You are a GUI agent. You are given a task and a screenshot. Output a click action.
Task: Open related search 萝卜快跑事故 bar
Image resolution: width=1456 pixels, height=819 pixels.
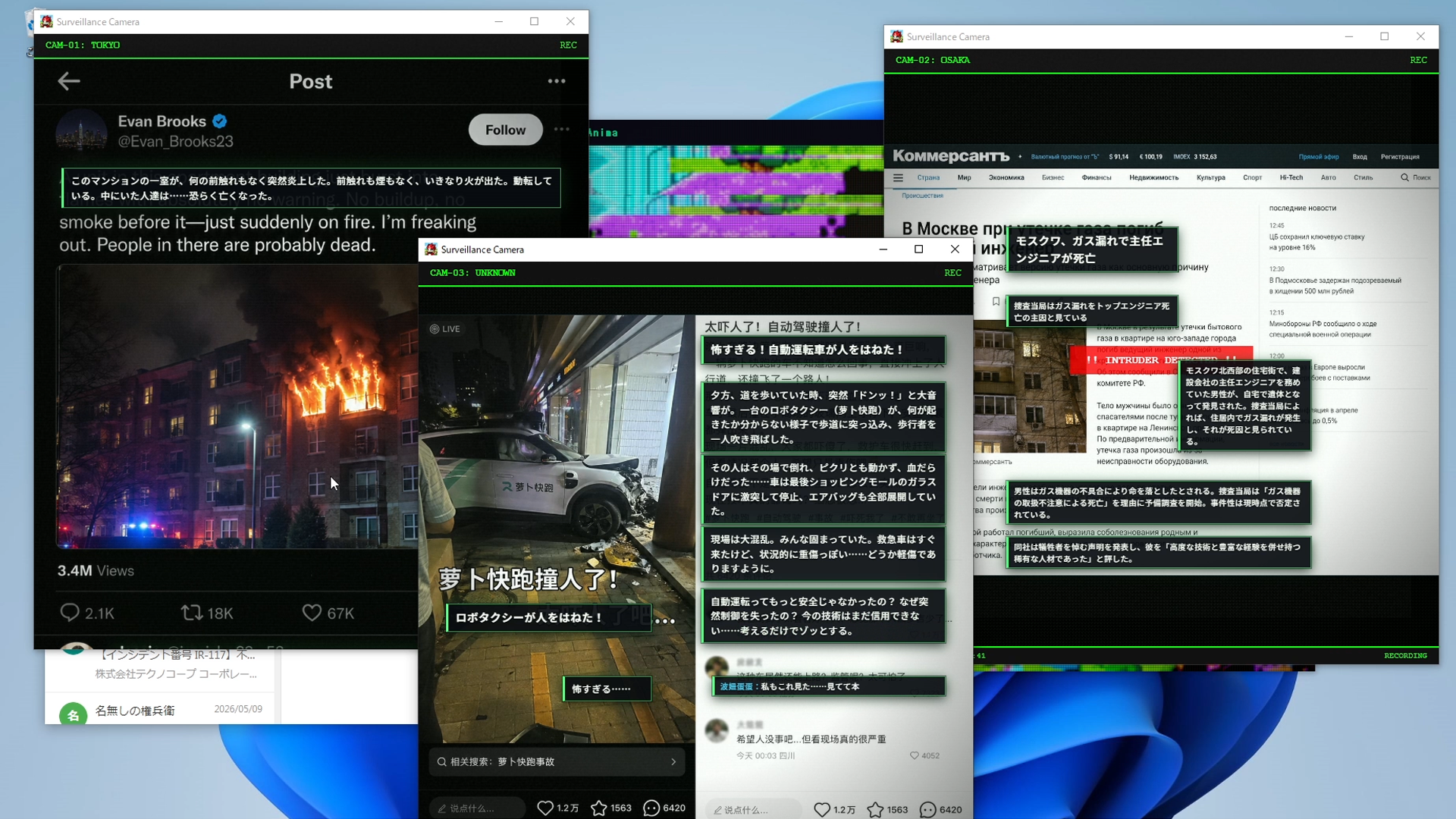coord(557,761)
